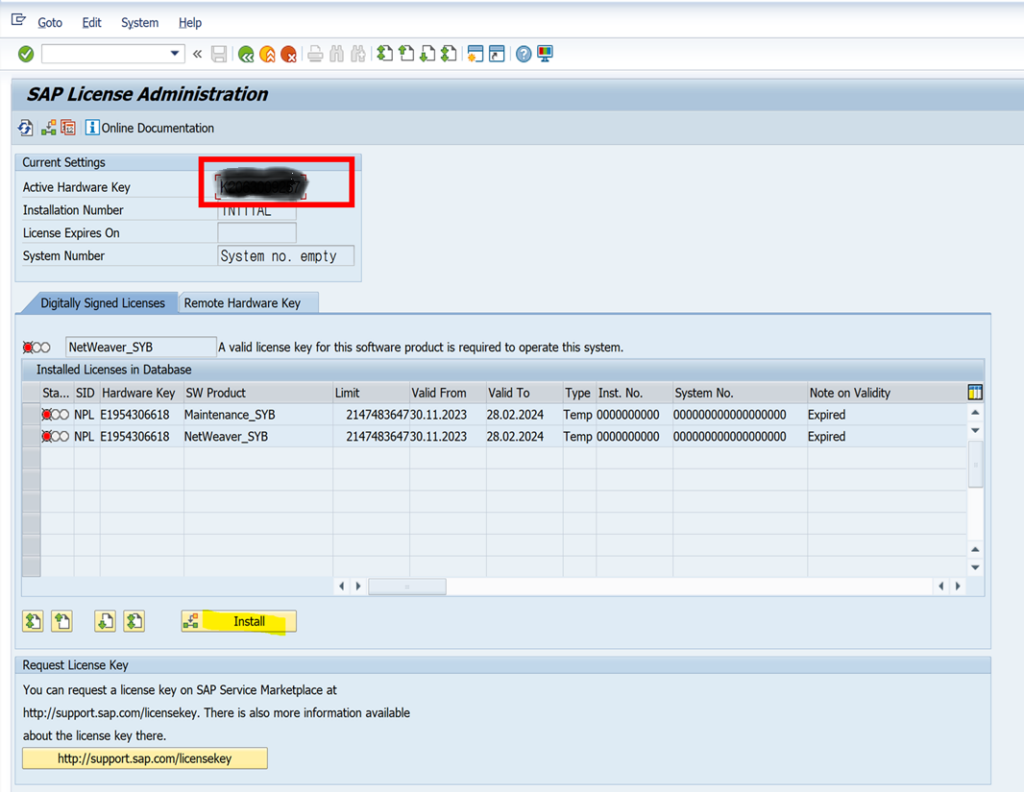Click the Find binoculars icon

[x=336, y=54]
